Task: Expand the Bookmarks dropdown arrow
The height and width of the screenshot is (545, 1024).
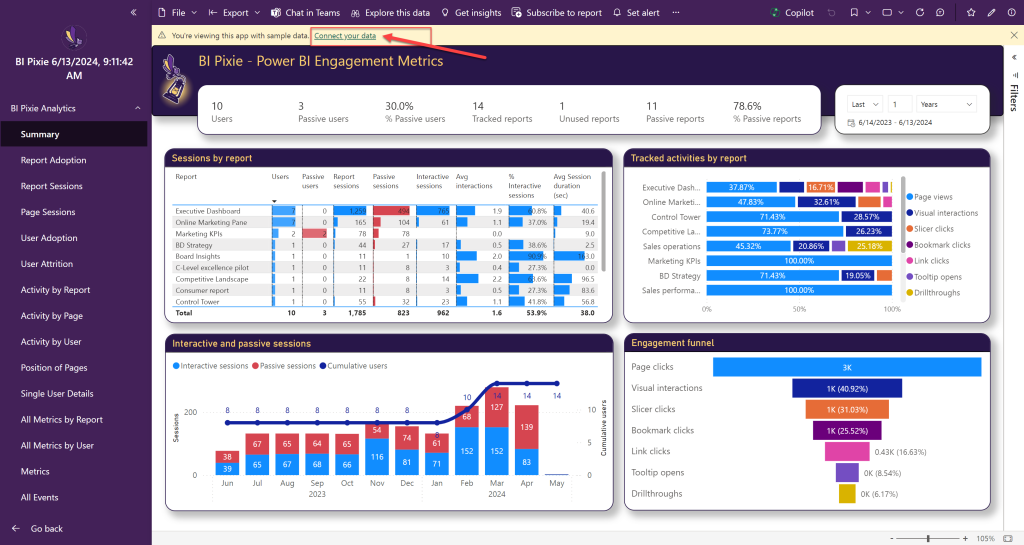Action: (x=870, y=13)
